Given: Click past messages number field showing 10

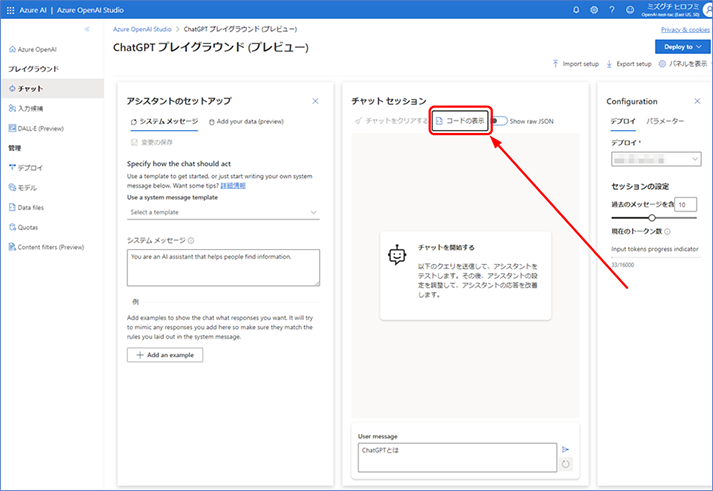Looking at the screenshot, I should [685, 205].
